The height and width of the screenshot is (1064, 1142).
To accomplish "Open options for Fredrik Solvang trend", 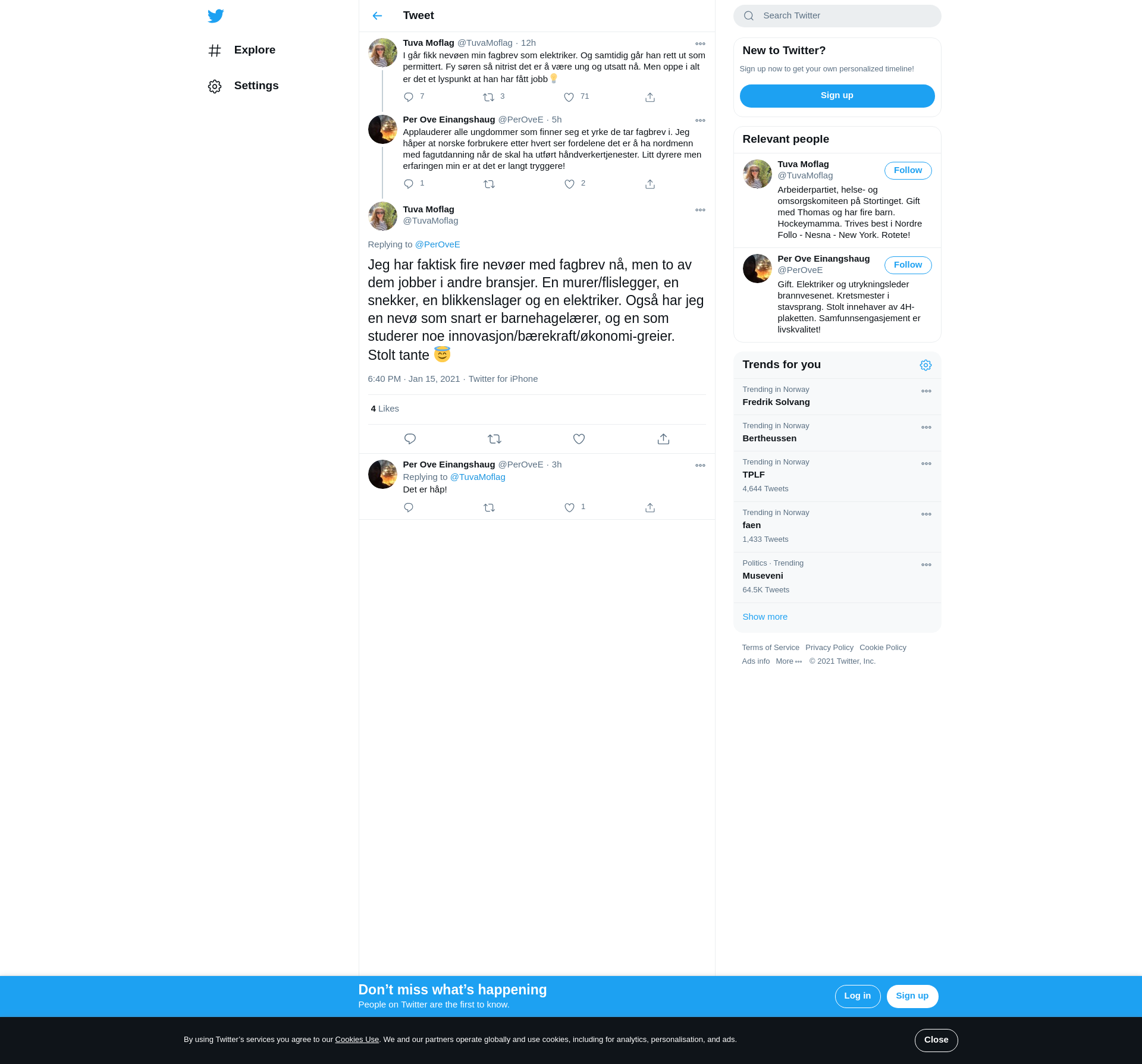I will (x=926, y=391).
